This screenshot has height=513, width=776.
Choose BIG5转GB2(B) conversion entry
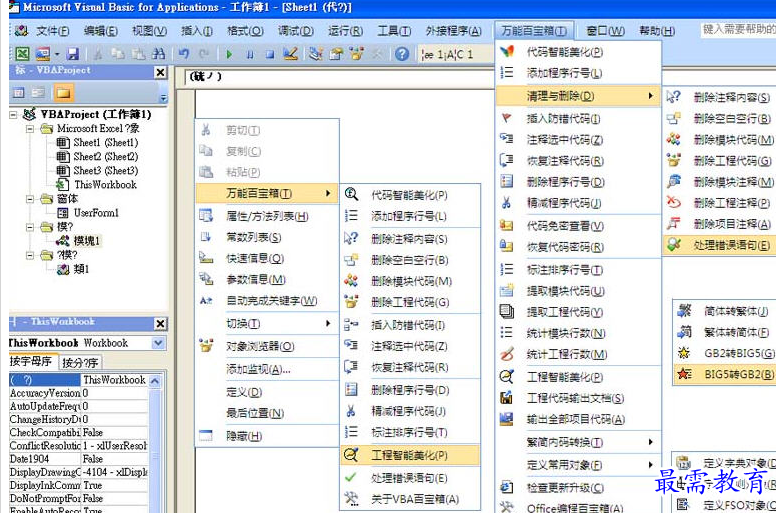click(726, 374)
